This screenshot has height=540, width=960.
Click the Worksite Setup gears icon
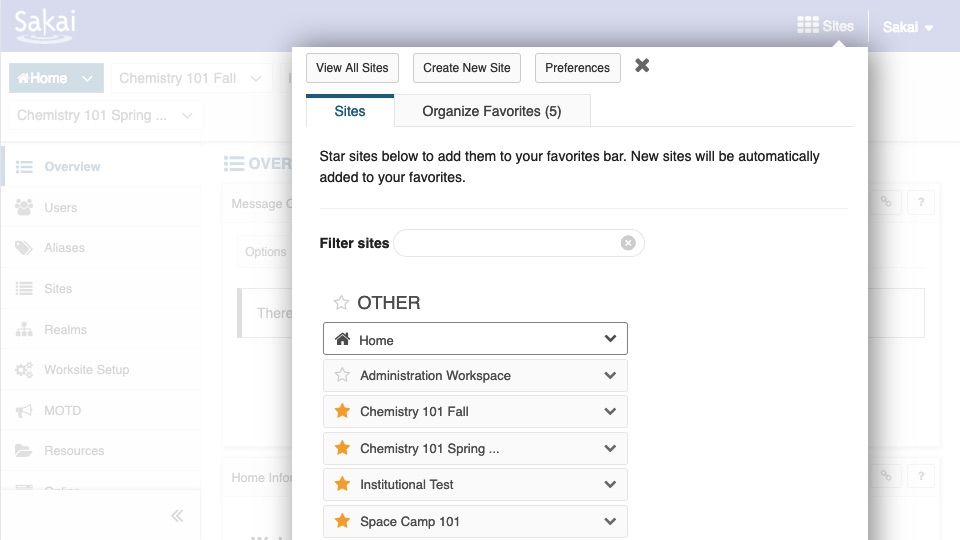pos(24,370)
